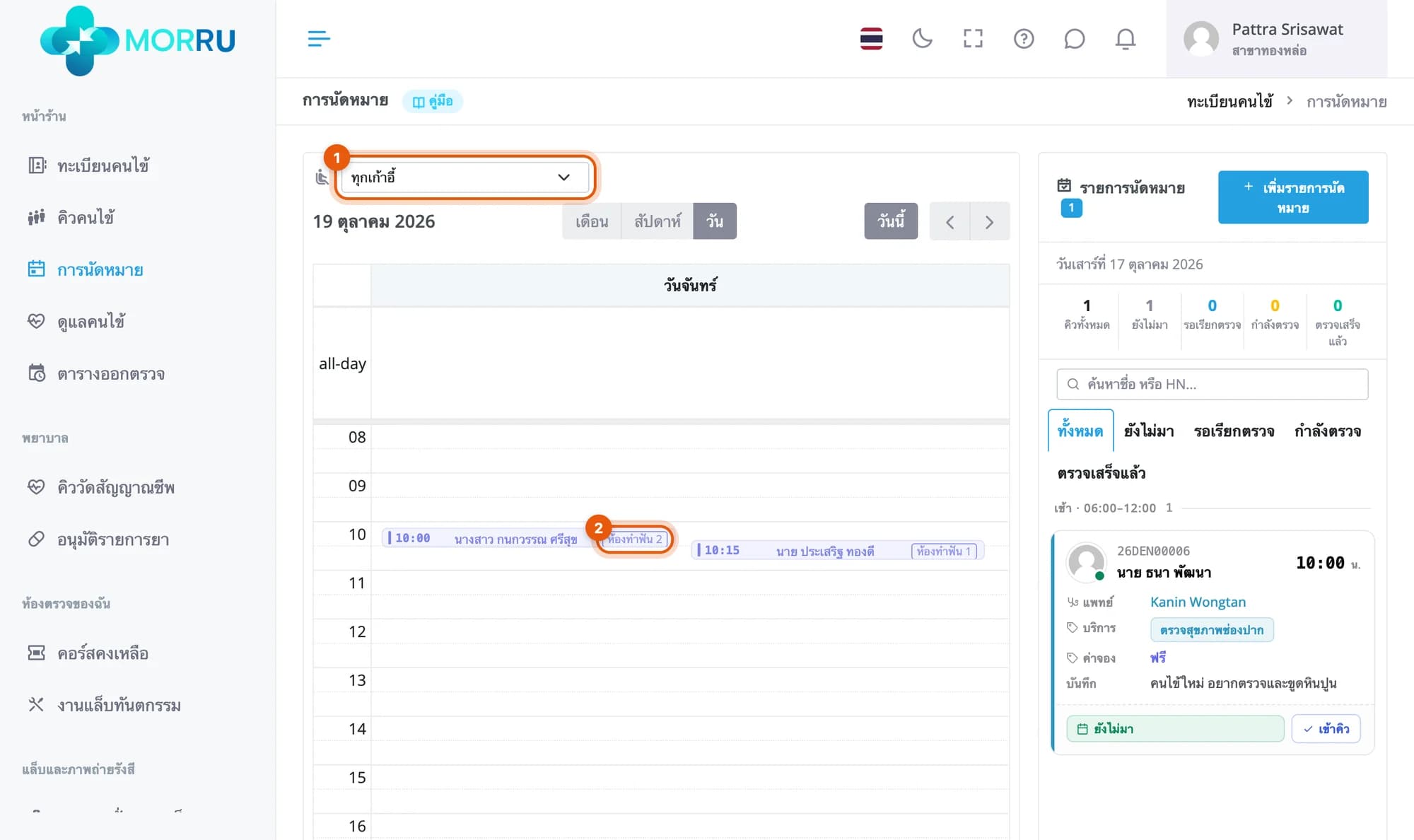Click doctor name Kanin Wongtan link

click(1198, 602)
